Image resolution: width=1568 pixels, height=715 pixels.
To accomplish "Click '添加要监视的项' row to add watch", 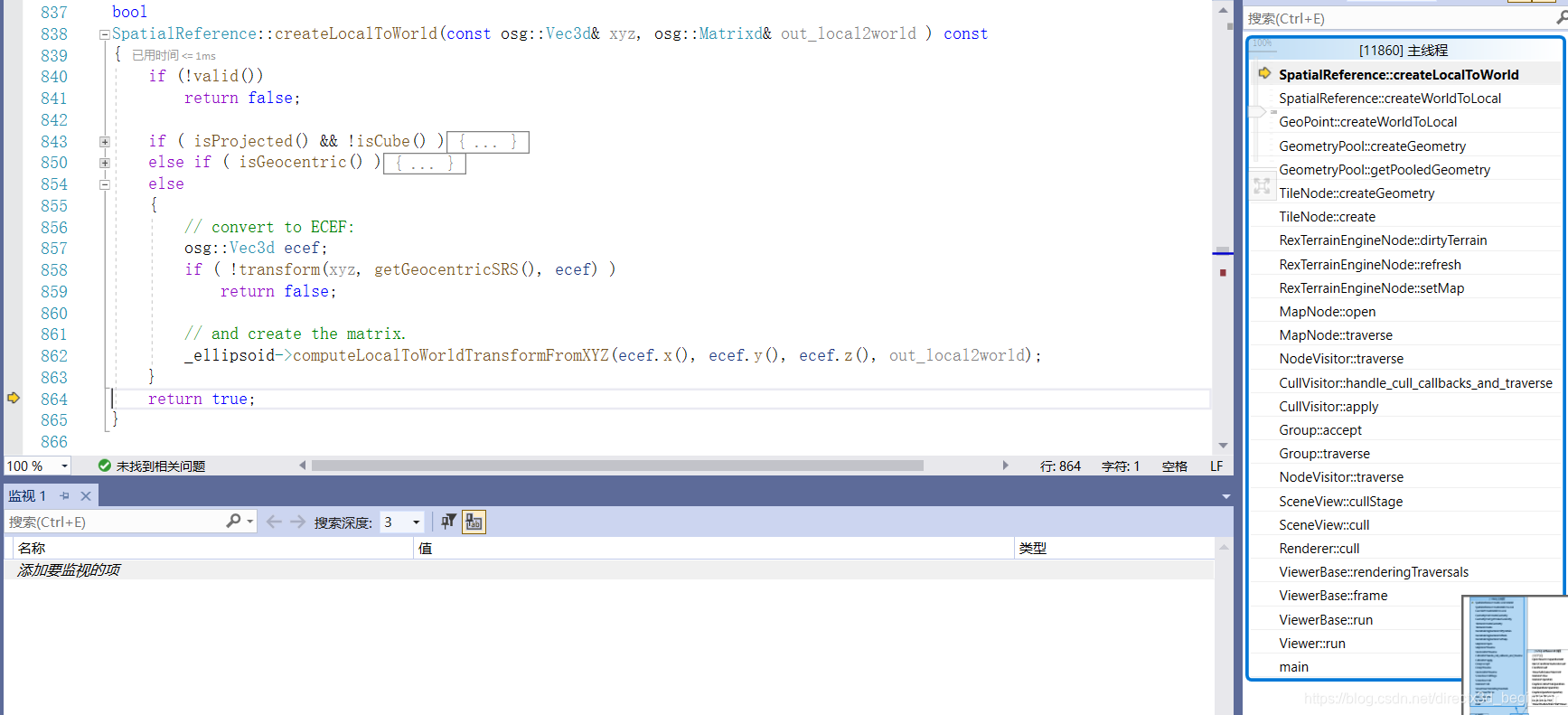I will click(x=608, y=569).
